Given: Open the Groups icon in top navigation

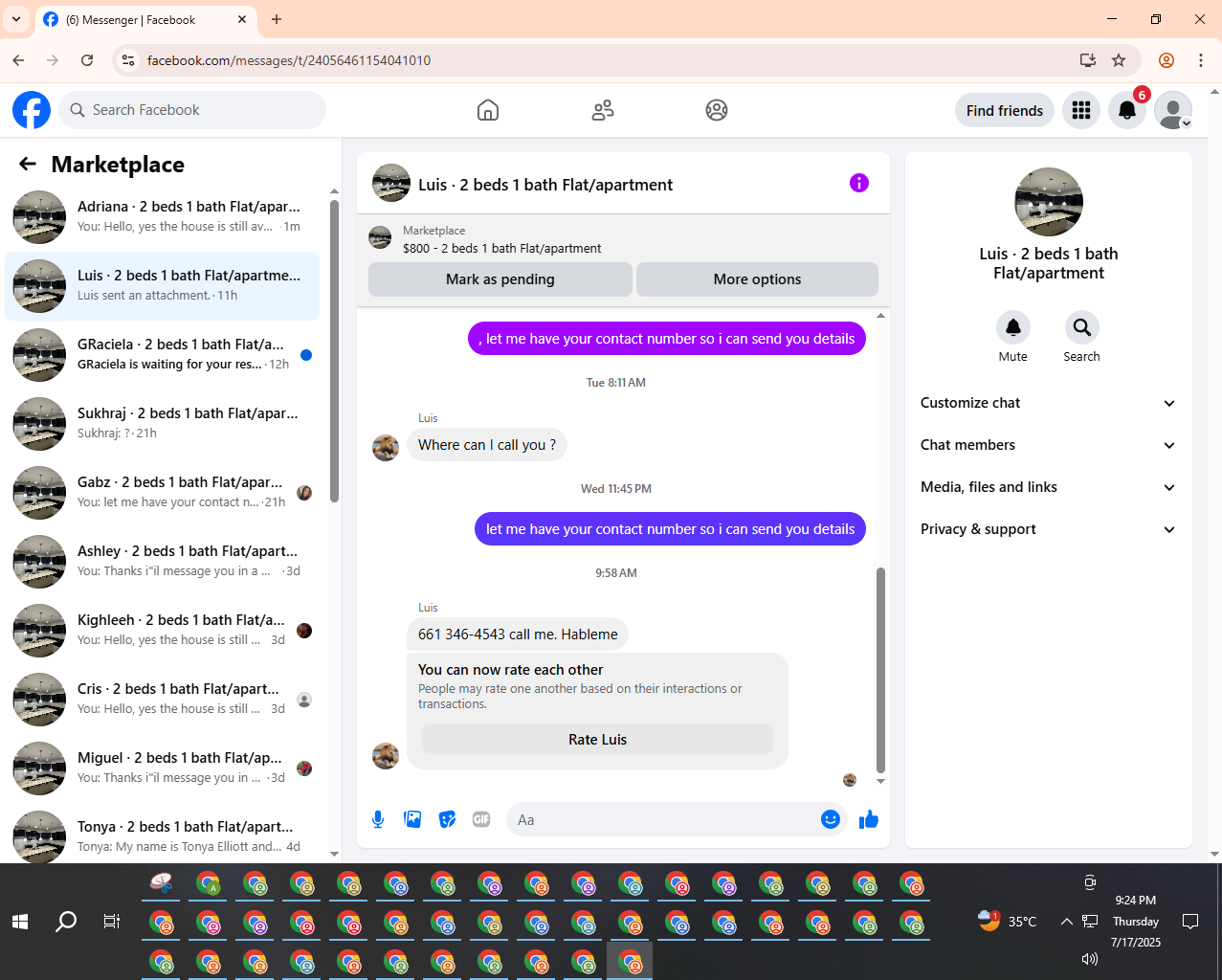Looking at the screenshot, I should pyautogui.click(x=717, y=110).
